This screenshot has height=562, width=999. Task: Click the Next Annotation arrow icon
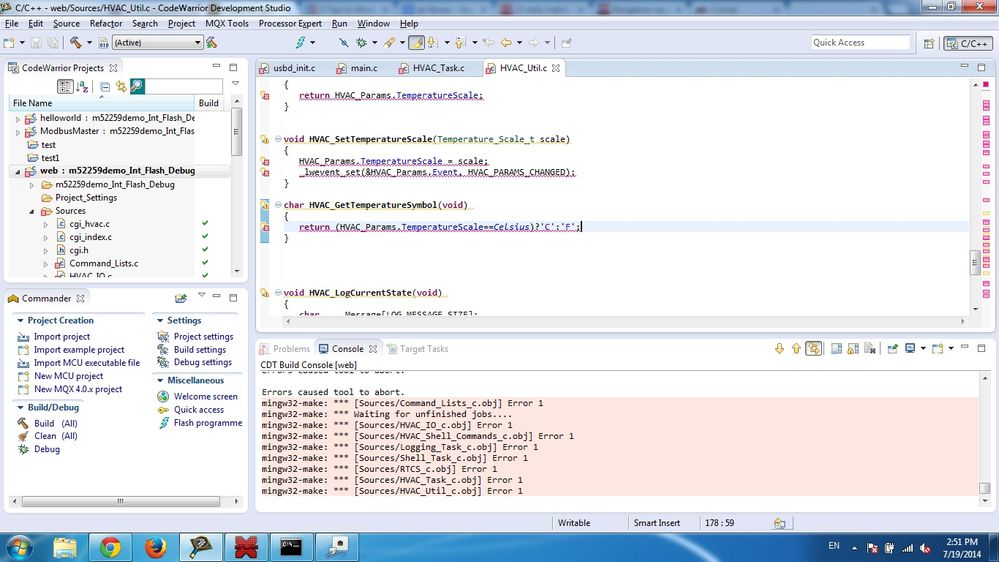(433, 43)
